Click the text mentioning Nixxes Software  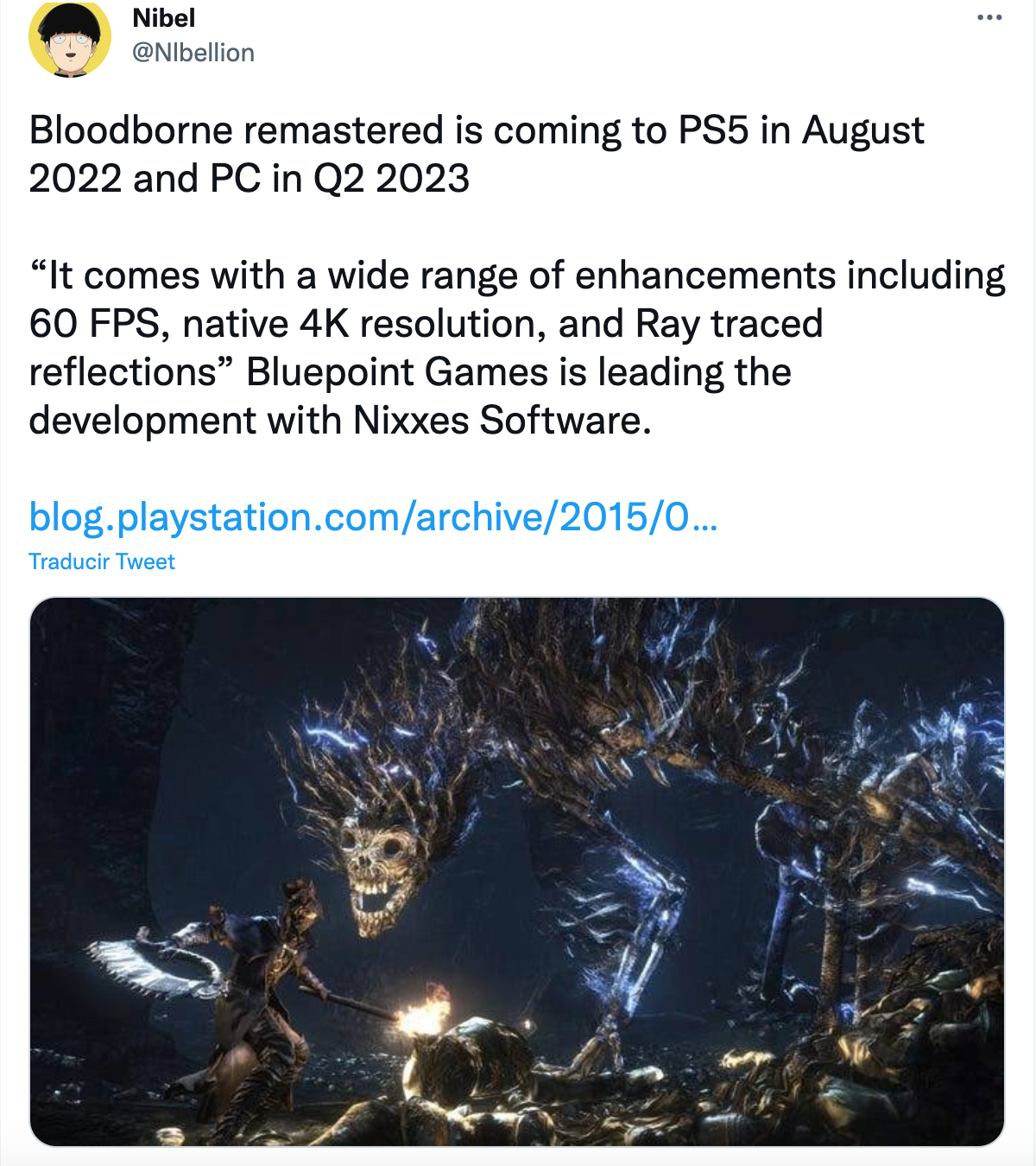[501, 421]
